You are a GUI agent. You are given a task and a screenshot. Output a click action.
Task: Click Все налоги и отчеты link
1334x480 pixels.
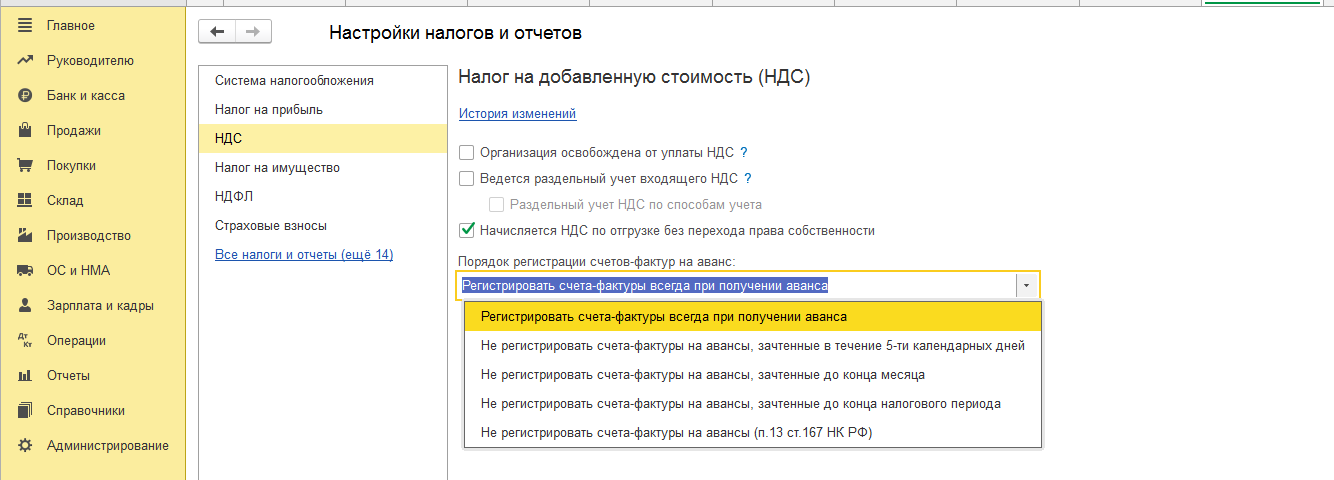(304, 255)
